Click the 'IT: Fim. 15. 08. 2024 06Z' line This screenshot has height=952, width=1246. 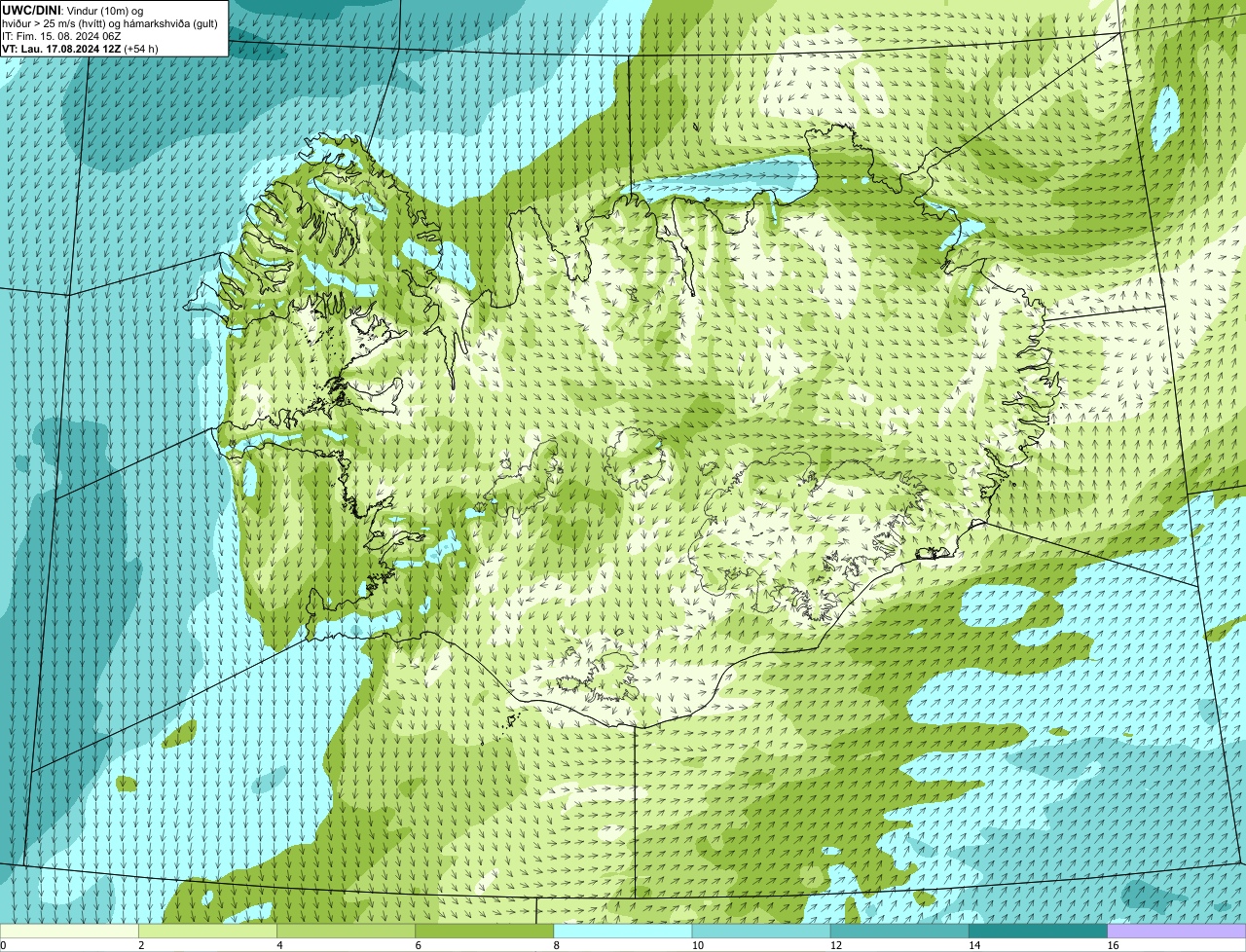coord(61,36)
